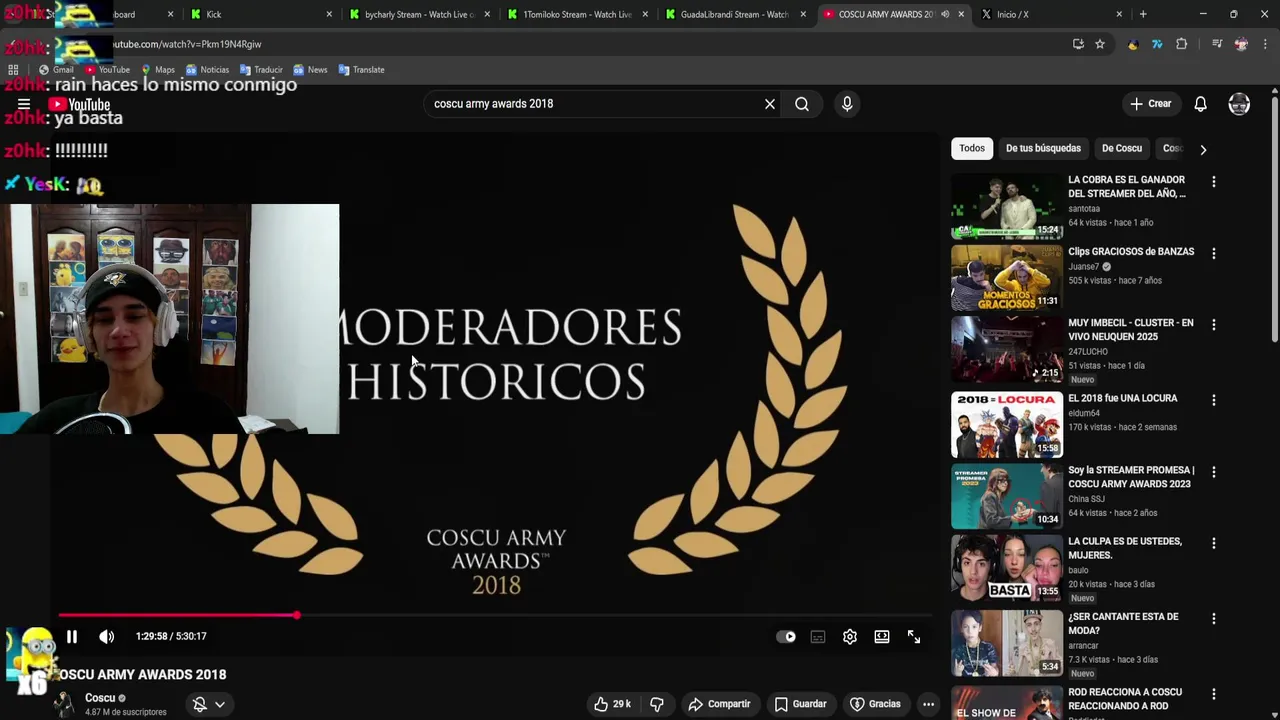This screenshot has height=720, width=1280.
Task: Toggle the autoplay switch in the player
Action: coord(786,637)
